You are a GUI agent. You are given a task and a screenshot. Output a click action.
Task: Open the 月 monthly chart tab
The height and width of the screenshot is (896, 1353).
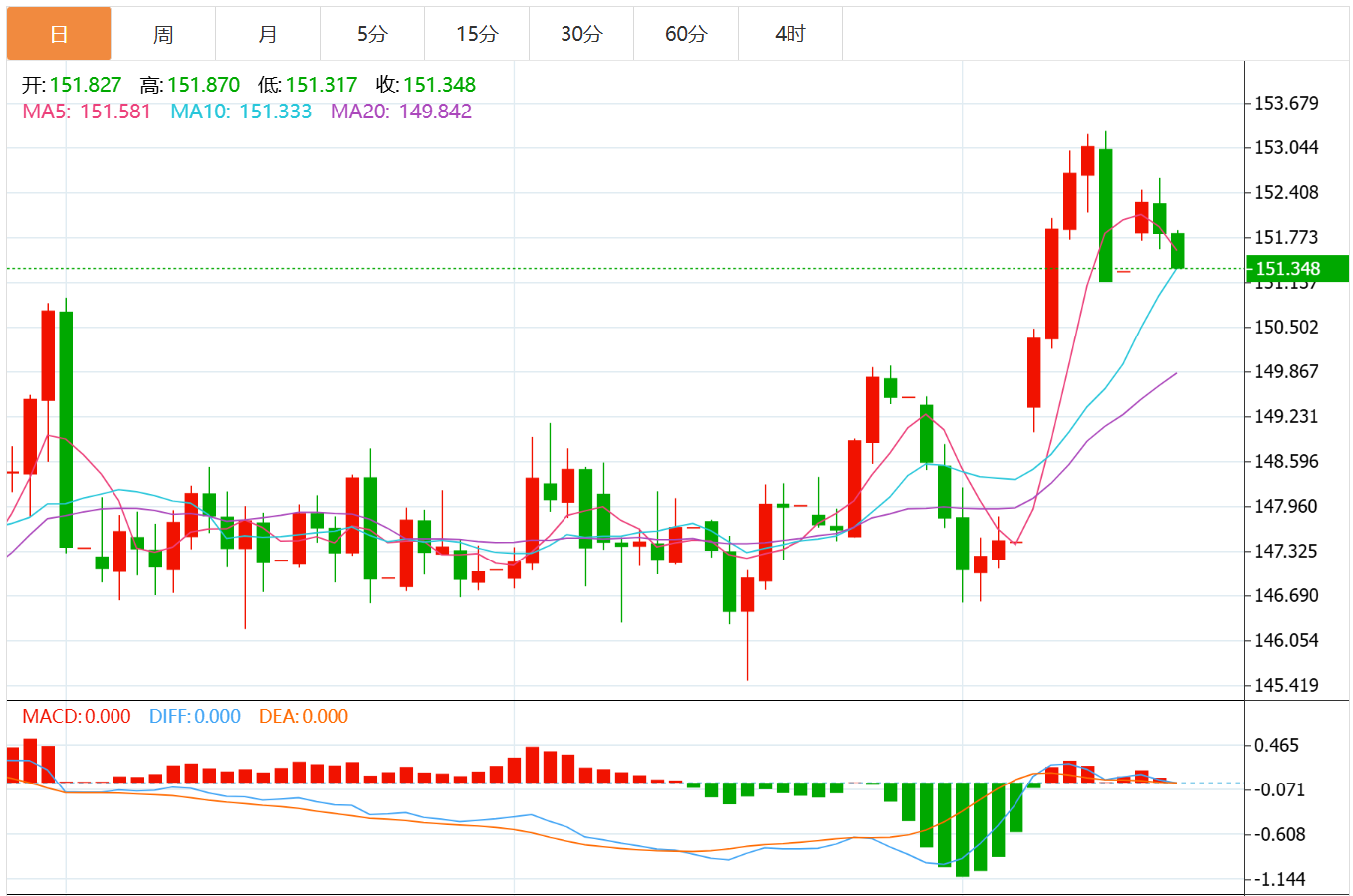(268, 34)
